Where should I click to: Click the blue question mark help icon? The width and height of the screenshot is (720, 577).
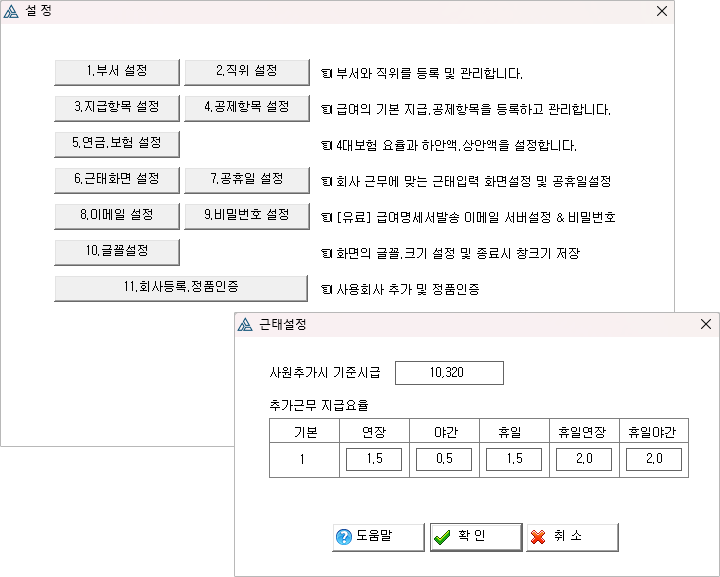(344, 537)
